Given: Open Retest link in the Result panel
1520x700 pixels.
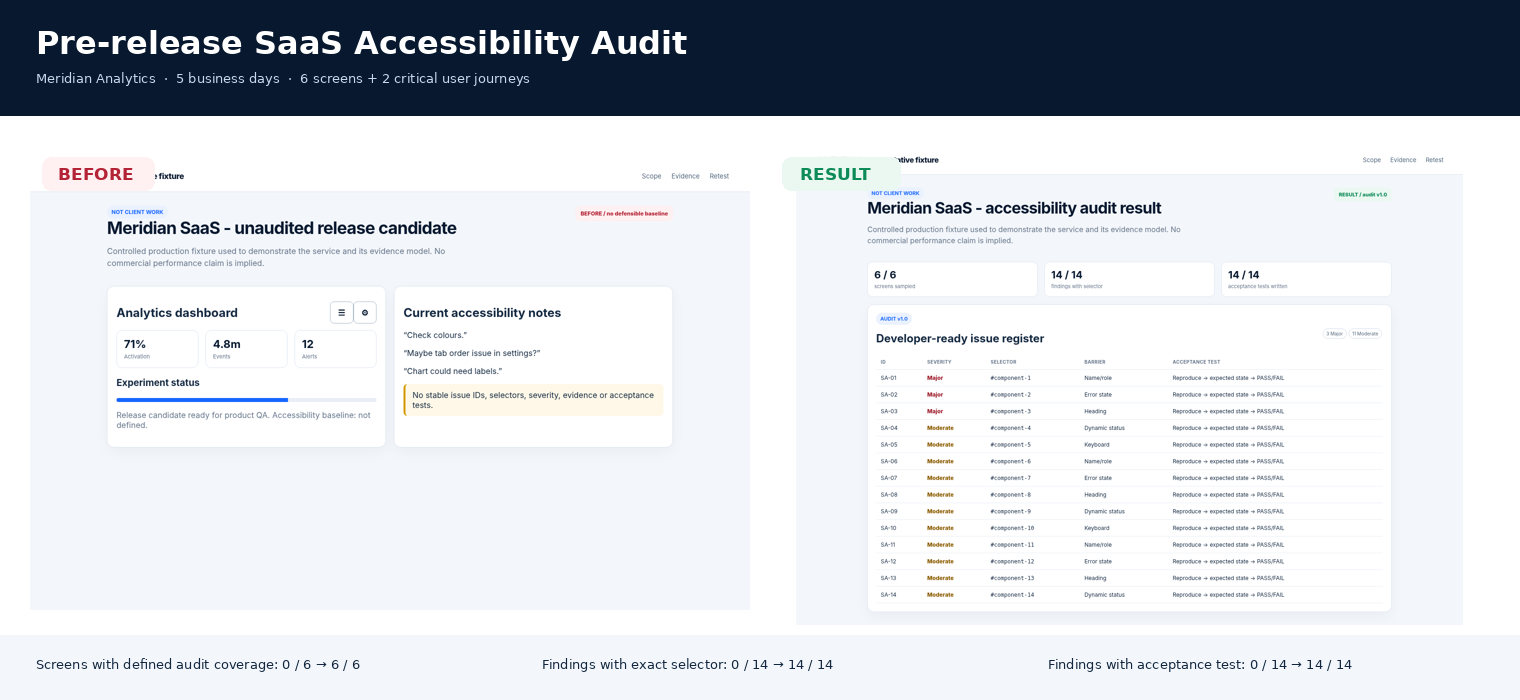Looking at the screenshot, I should point(1435,160).
